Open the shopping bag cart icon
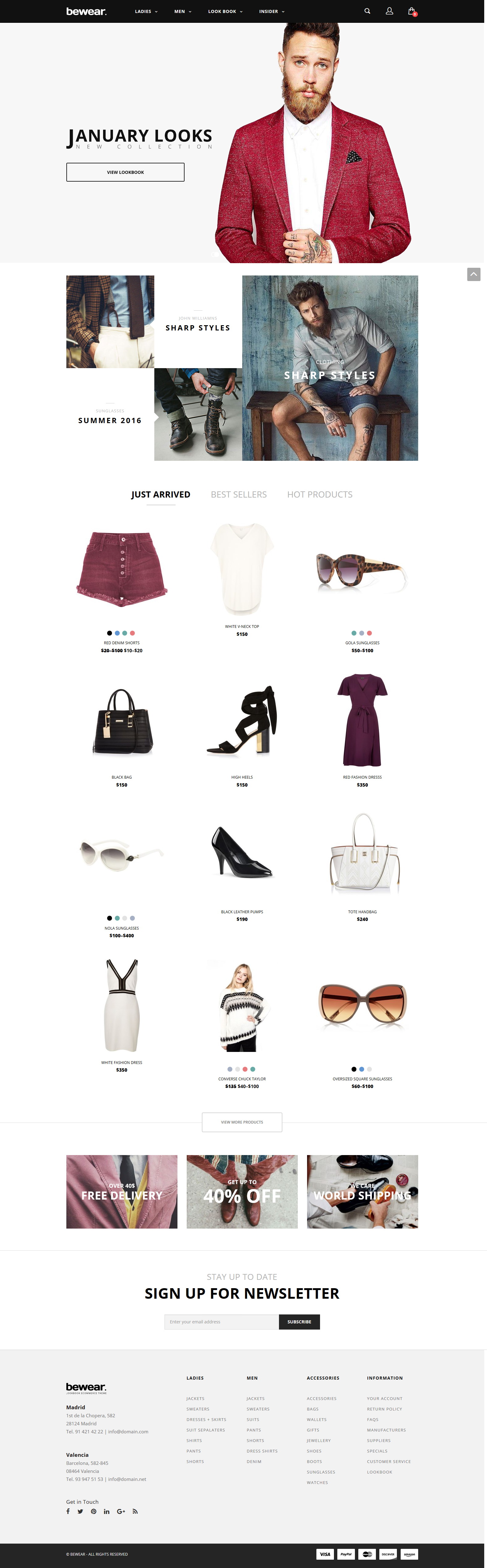This screenshot has height=1568, width=487. [x=412, y=11]
